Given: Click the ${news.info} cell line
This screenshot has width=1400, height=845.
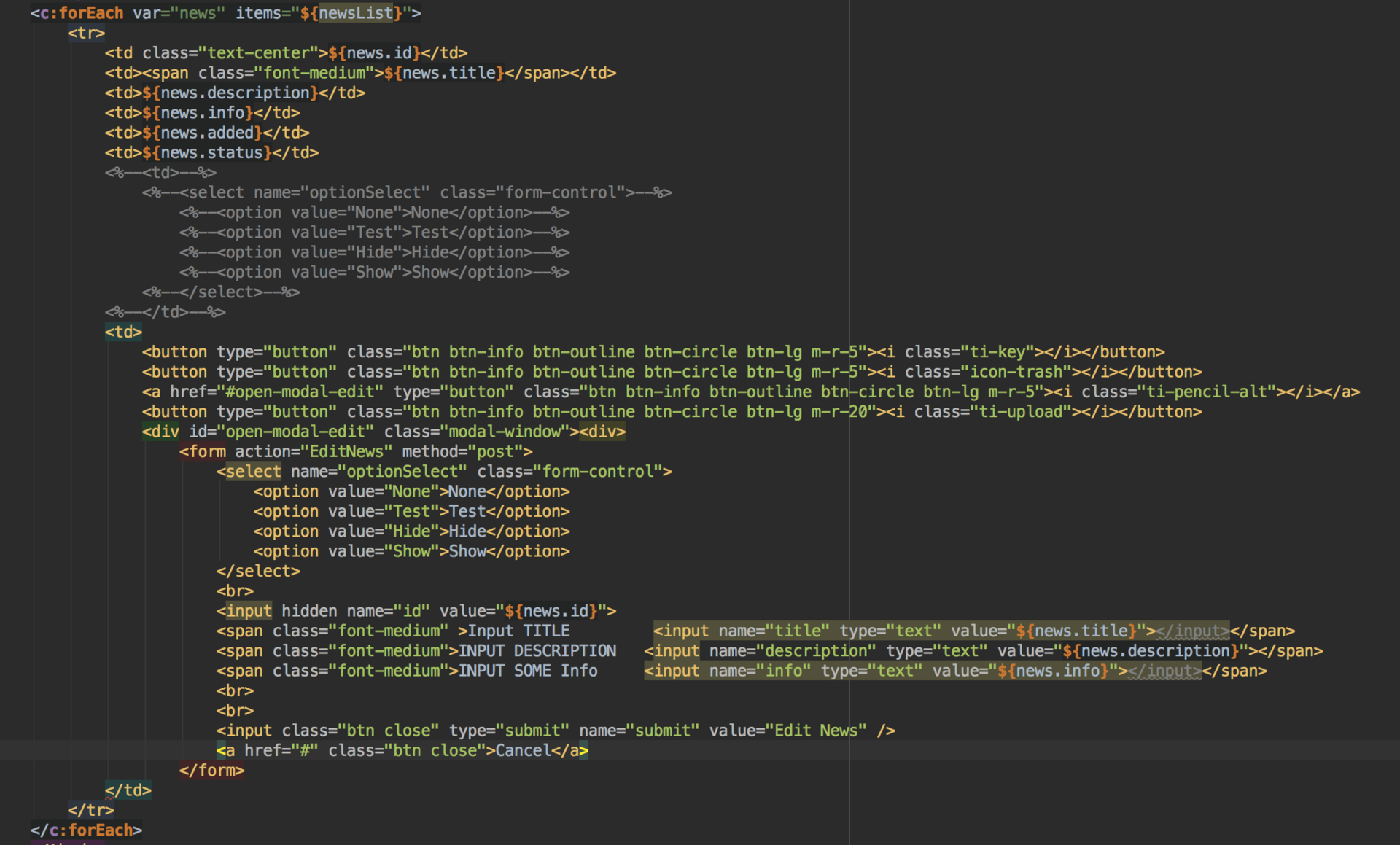Looking at the screenshot, I should (202, 113).
